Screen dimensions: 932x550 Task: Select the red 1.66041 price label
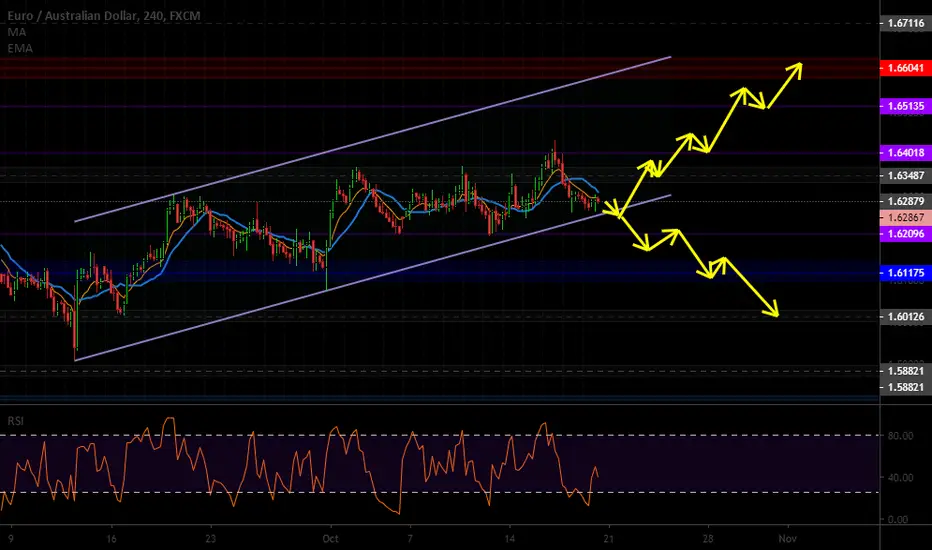pos(906,68)
